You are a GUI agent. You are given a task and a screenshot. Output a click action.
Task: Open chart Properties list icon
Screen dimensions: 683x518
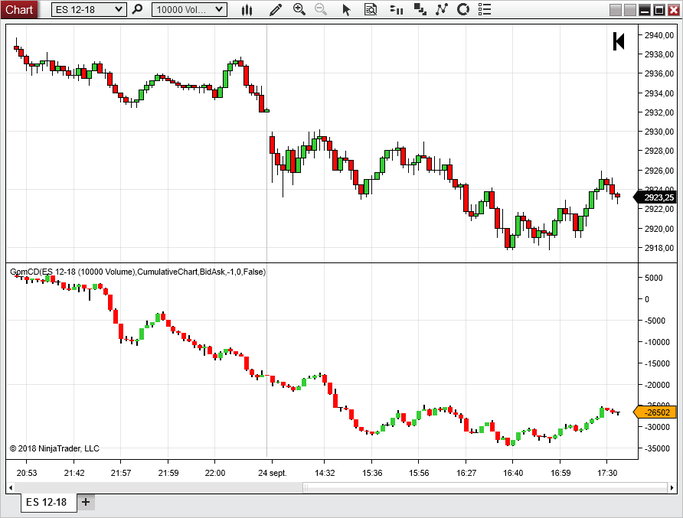[486, 10]
